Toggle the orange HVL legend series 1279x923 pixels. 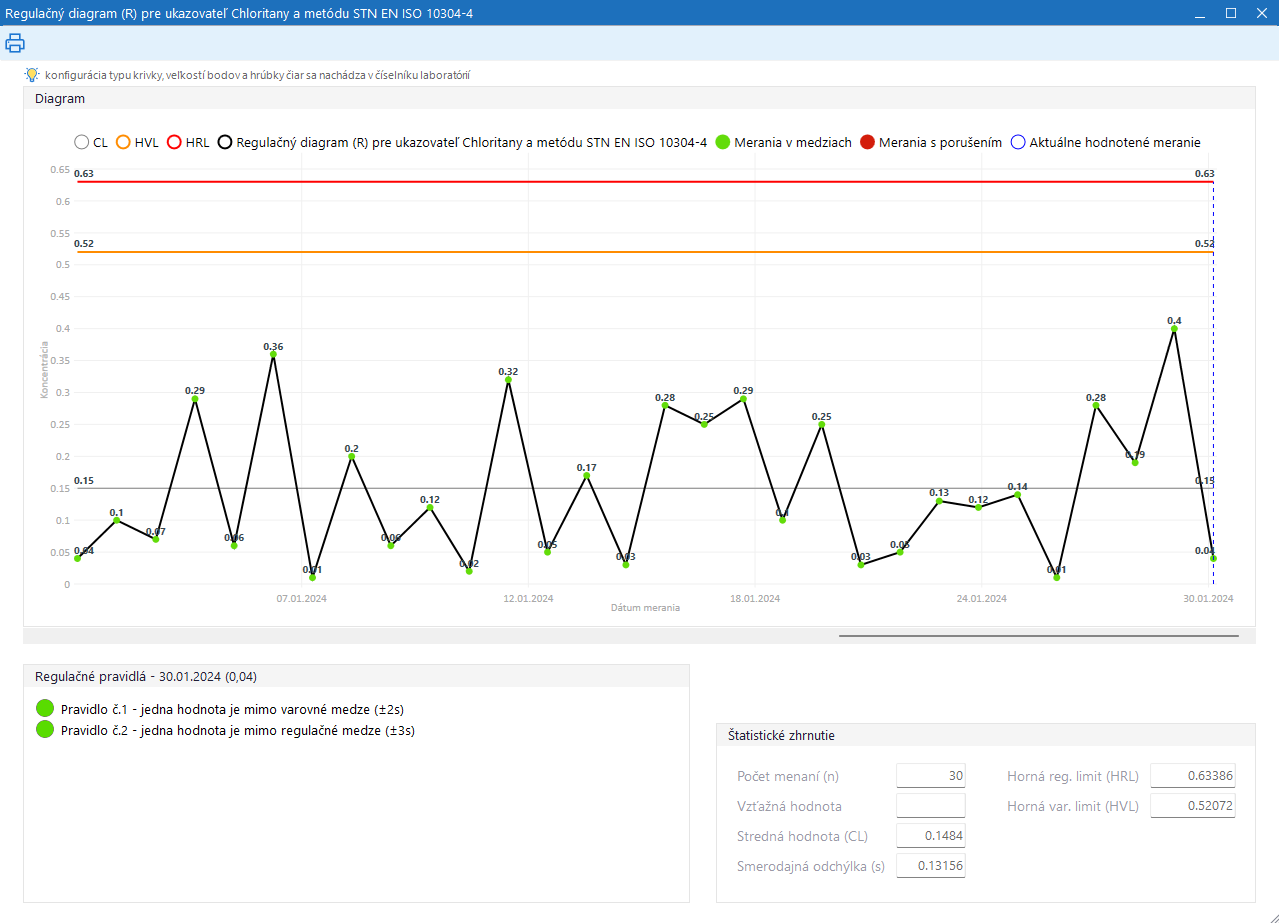coord(124,143)
